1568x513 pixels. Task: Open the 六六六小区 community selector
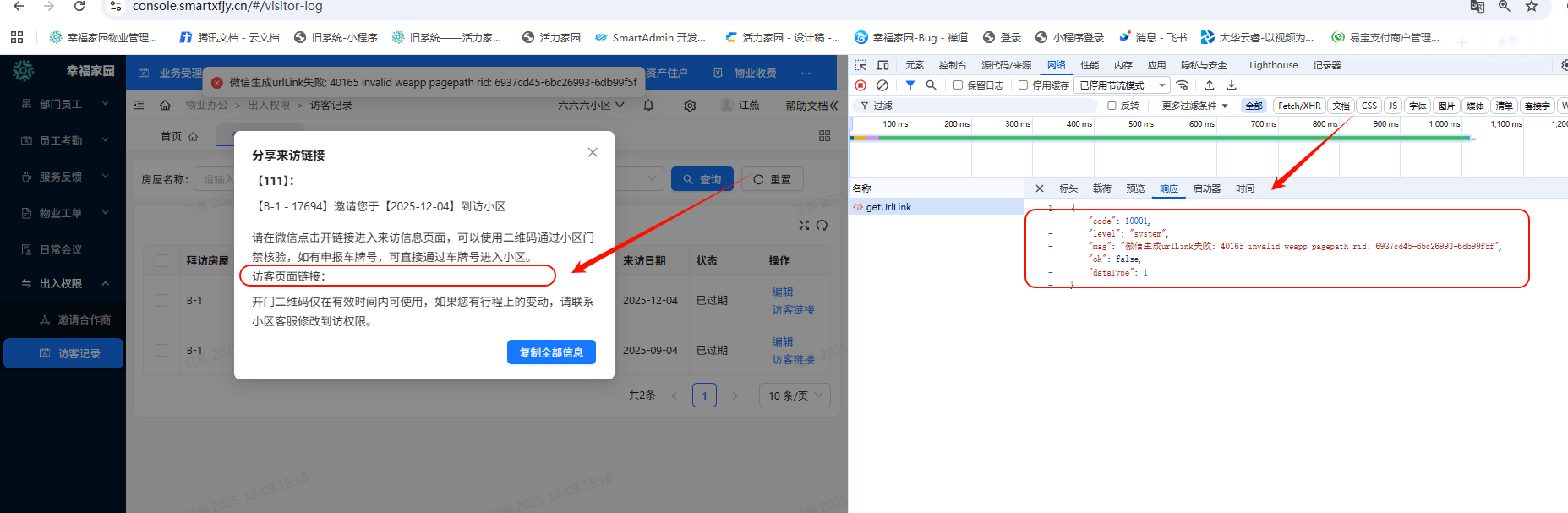591,106
